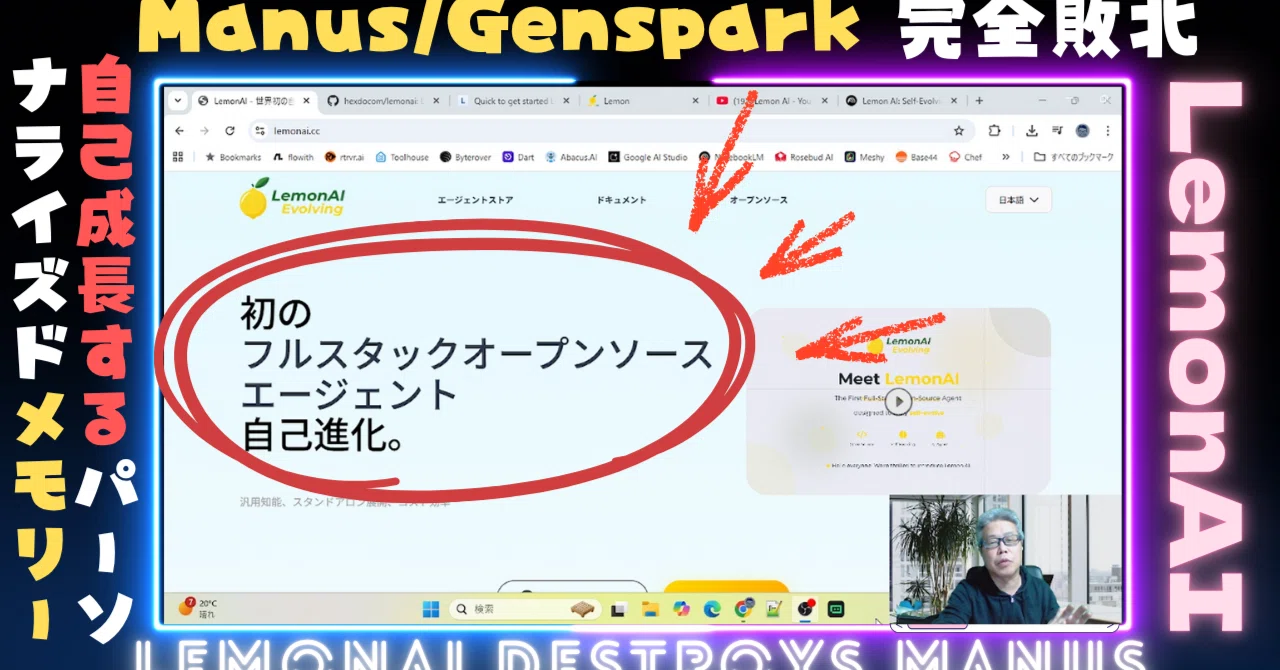This screenshot has height=670, width=1280.
Task: Switch to the Lemon AI: Self-Evolving tab
Action: point(900,101)
